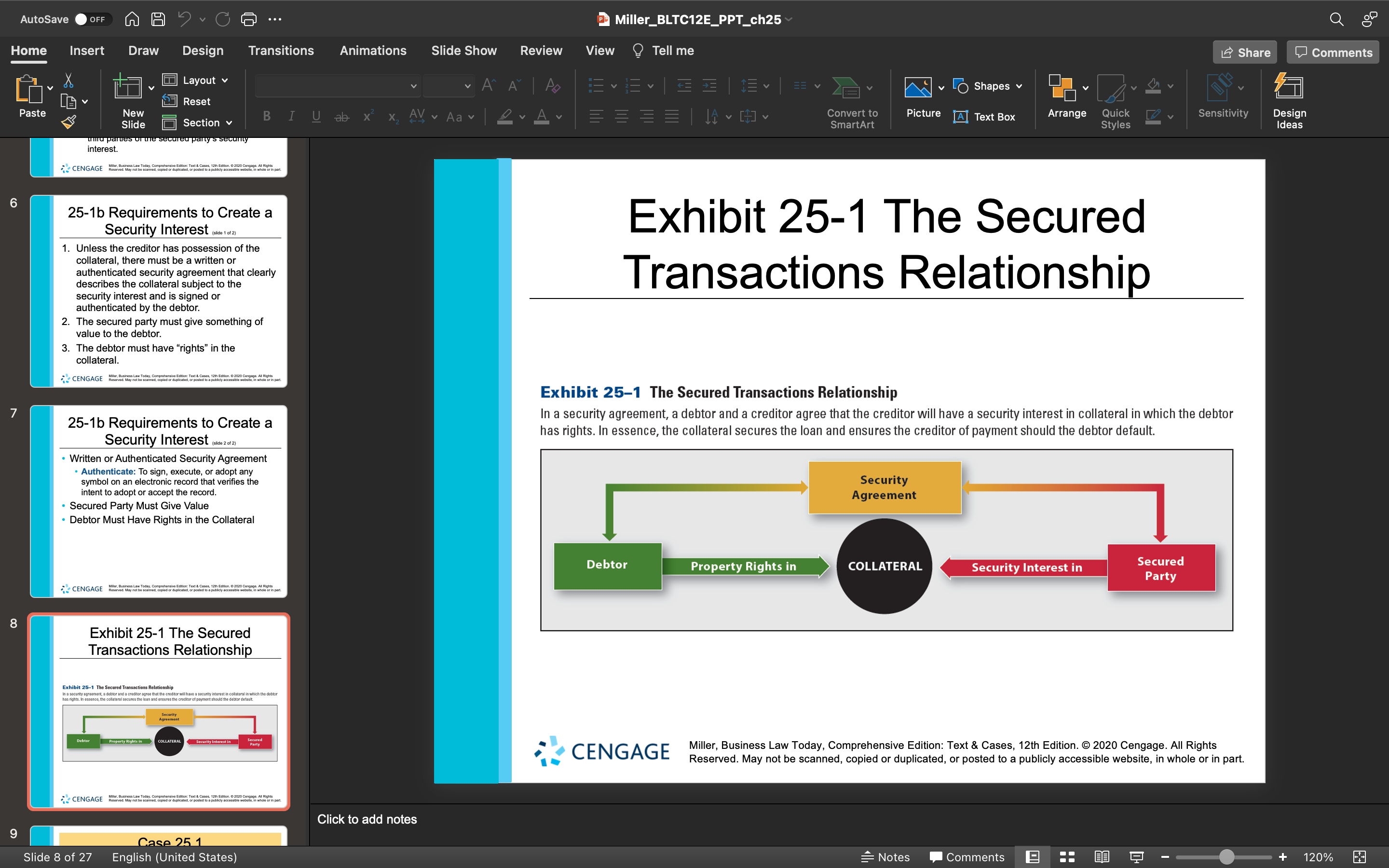Save the presentation with the disk icon
Viewport: 1389px width, 868px height.
pyautogui.click(x=158, y=19)
